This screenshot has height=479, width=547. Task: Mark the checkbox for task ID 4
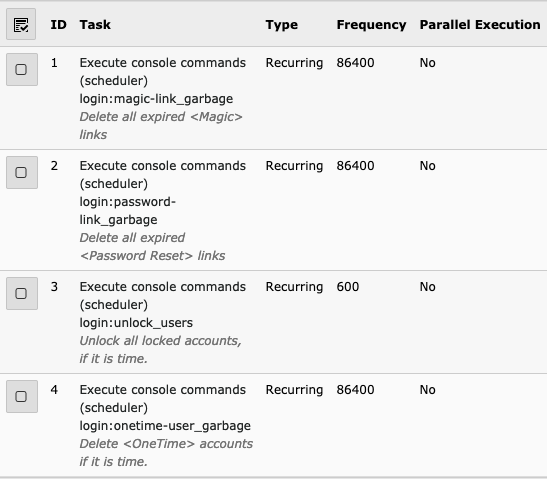tap(22, 396)
